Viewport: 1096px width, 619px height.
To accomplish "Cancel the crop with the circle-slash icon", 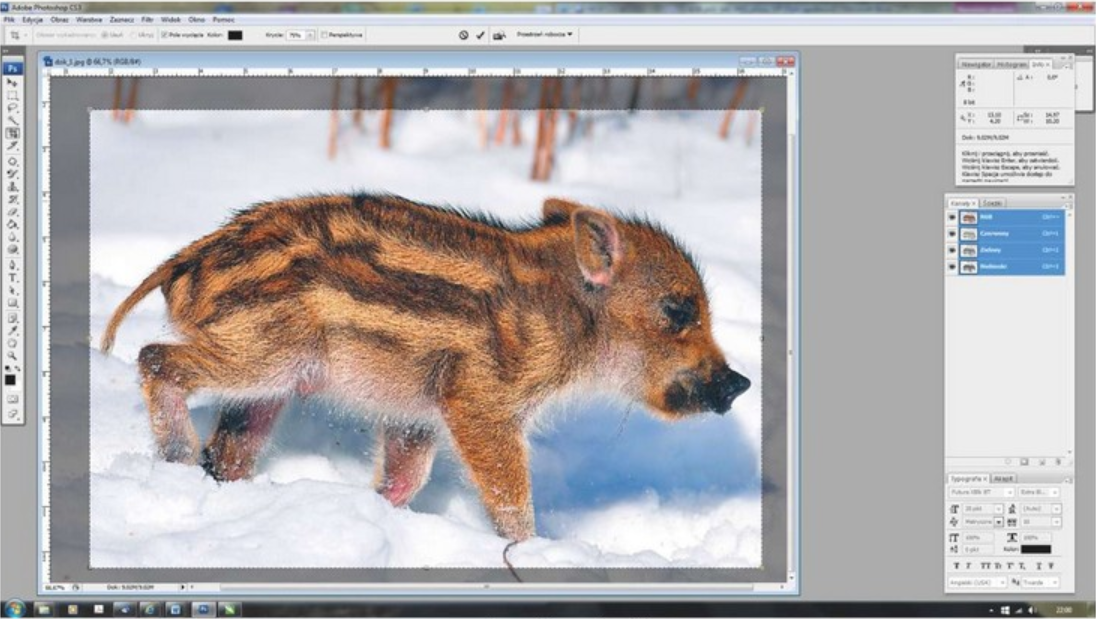I will [x=464, y=35].
